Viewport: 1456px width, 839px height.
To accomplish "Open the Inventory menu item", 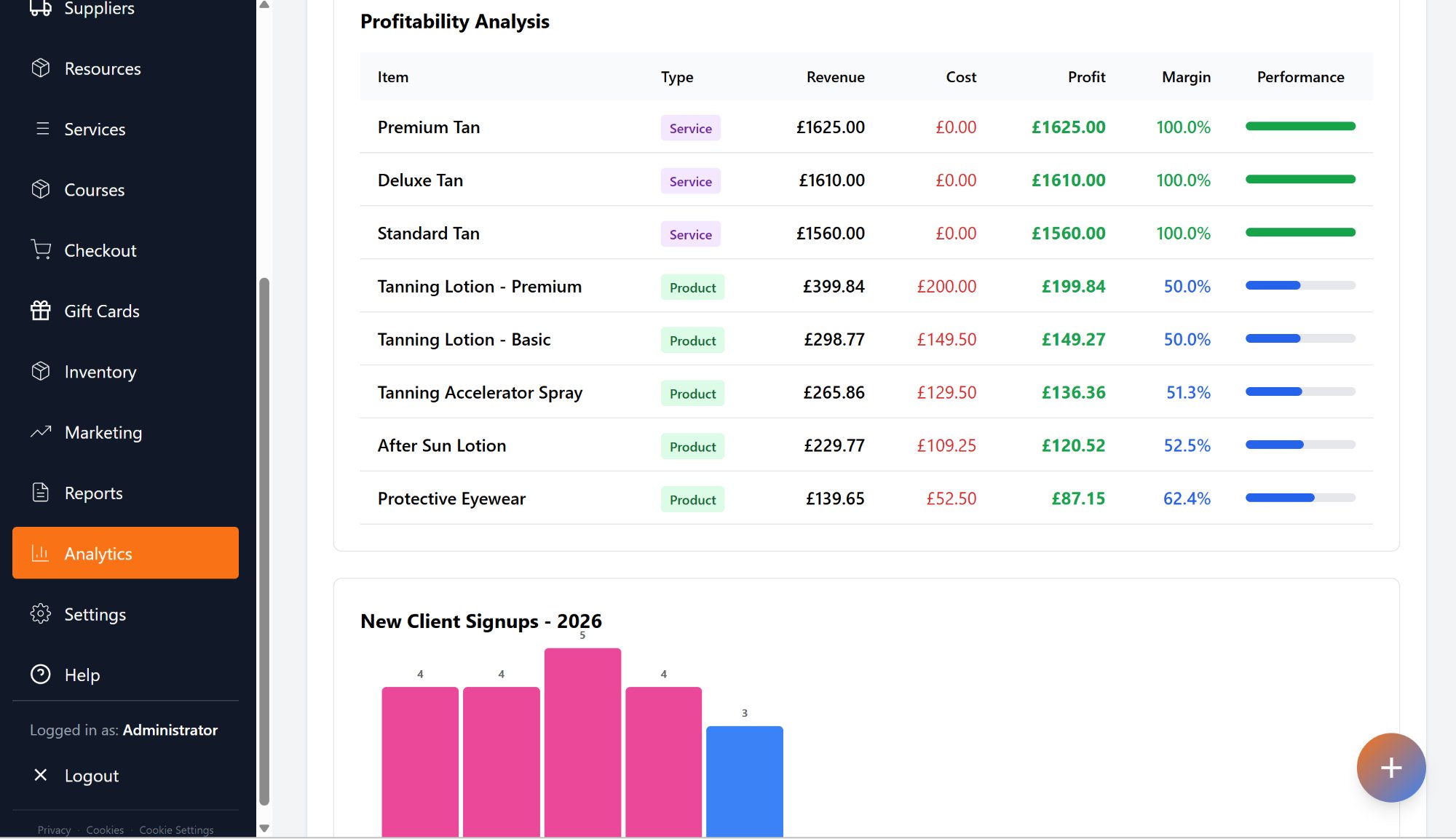I will (x=100, y=372).
